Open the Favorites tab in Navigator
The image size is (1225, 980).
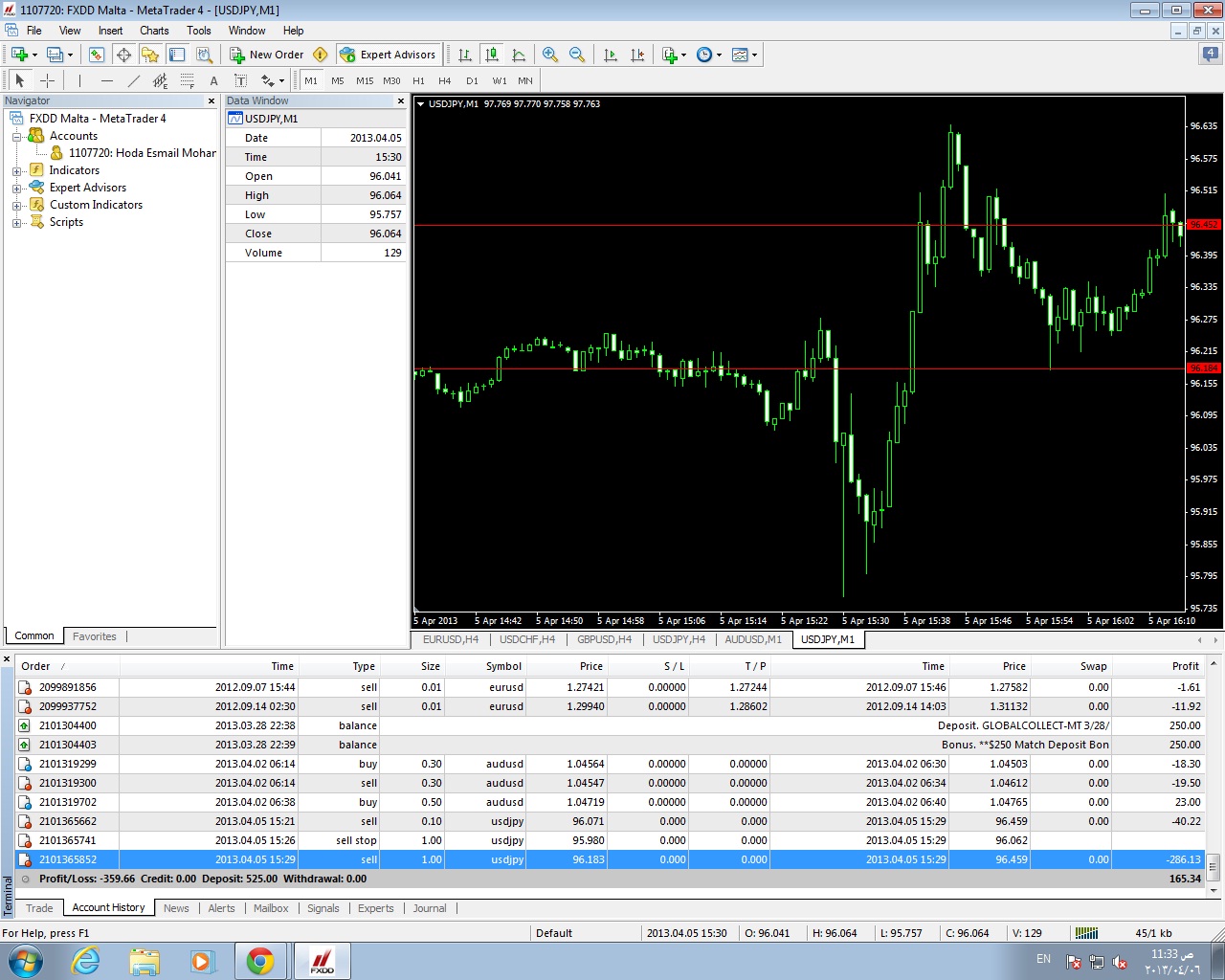[95, 636]
